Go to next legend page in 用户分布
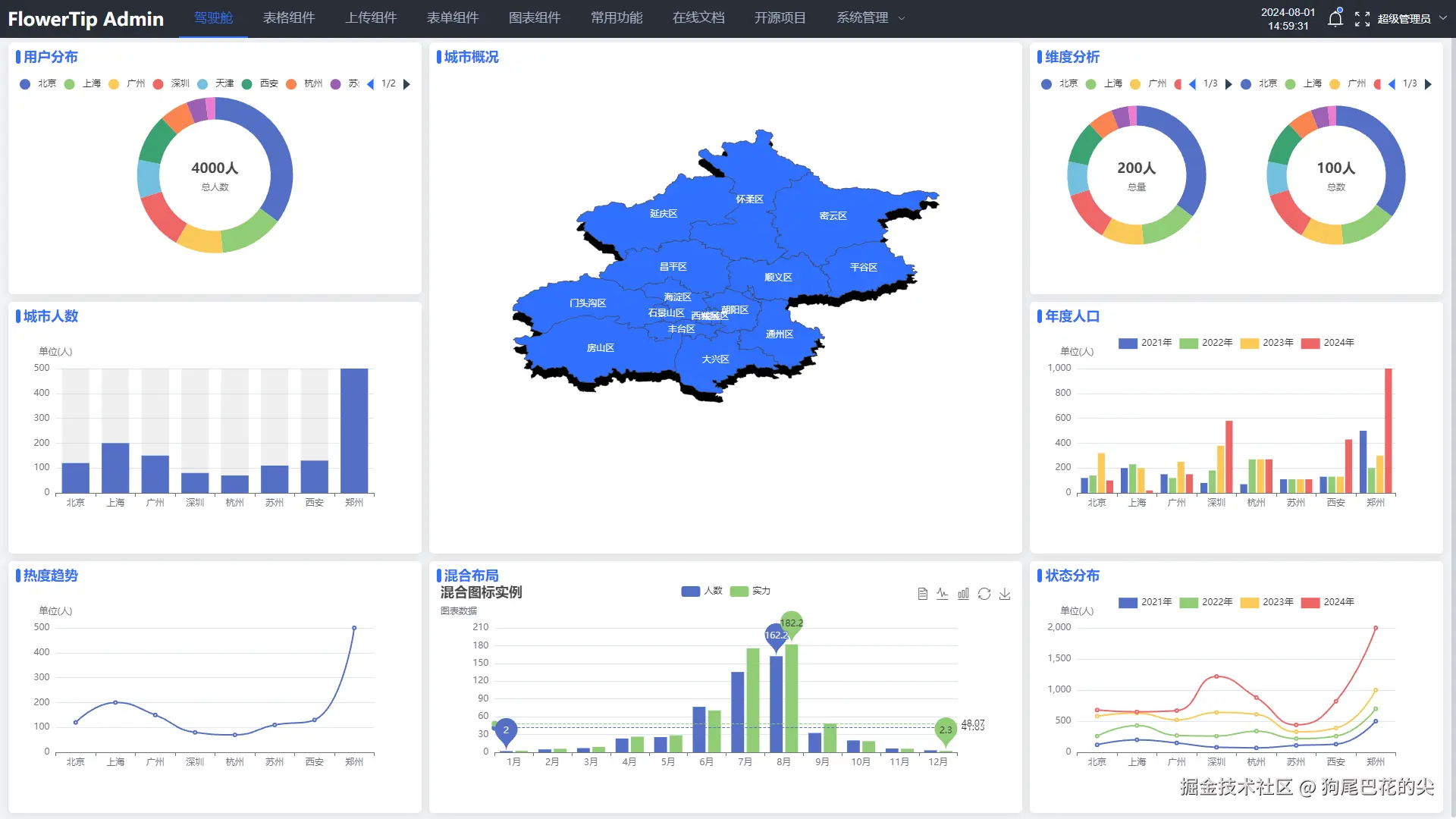 407,84
